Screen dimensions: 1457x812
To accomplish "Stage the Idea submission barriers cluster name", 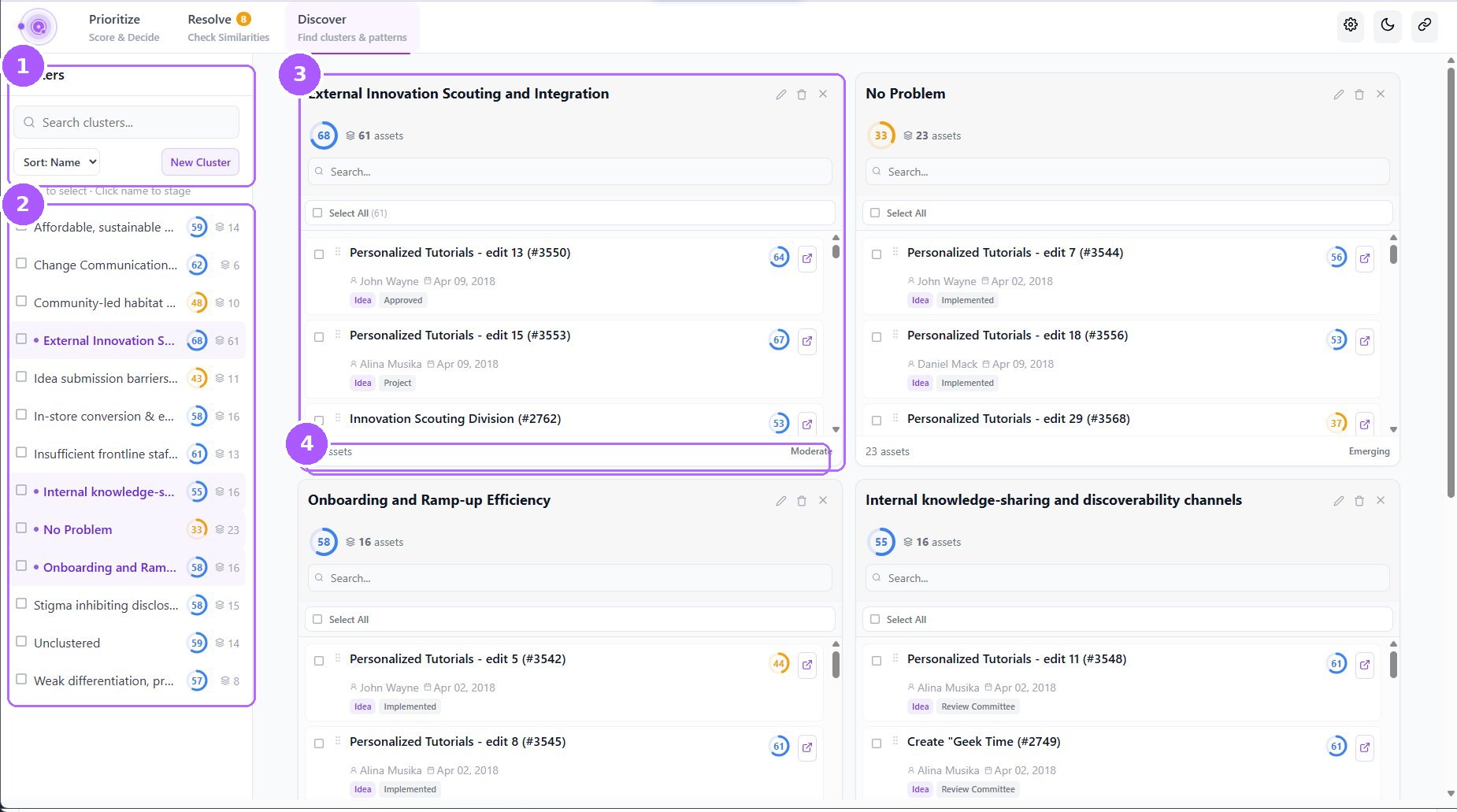I will (x=106, y=379).
